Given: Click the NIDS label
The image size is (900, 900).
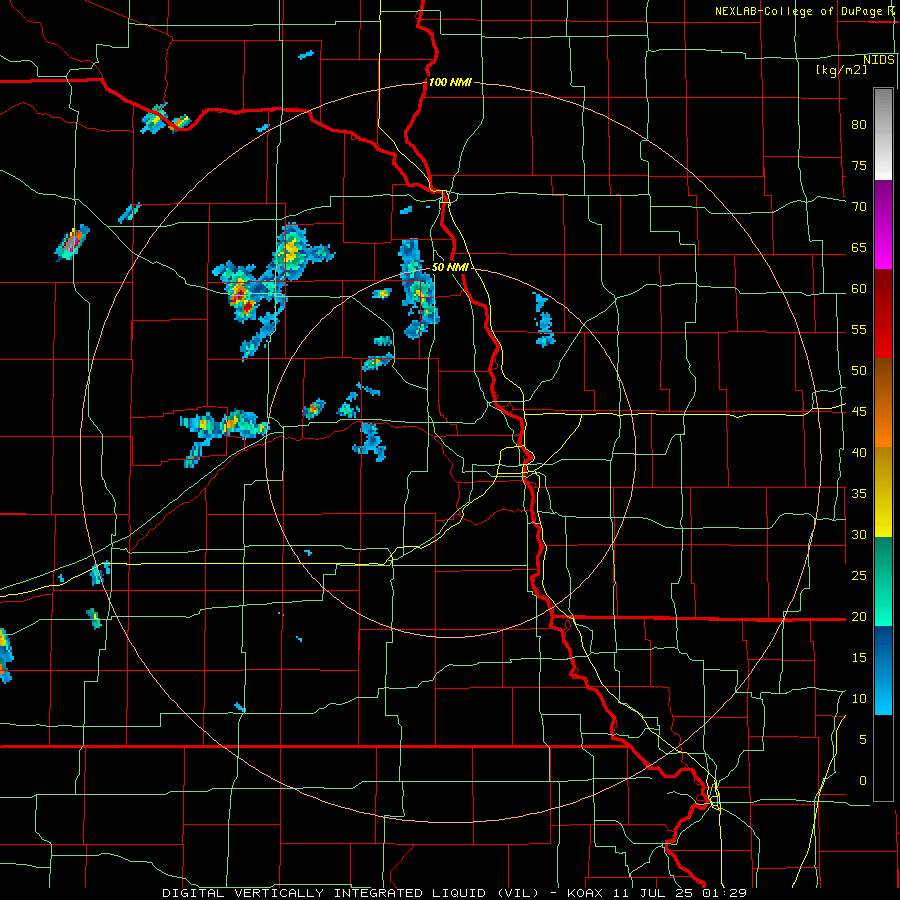Looking at the screenshot, I should [x=879, y=60].
